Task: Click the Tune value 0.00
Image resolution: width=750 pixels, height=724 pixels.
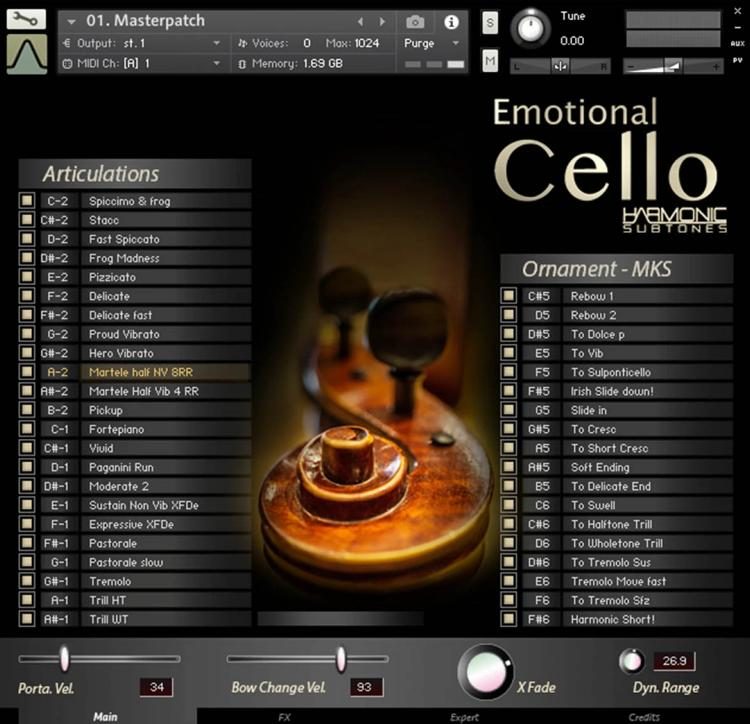Action: pyautogui.click(x=572, y=41)
